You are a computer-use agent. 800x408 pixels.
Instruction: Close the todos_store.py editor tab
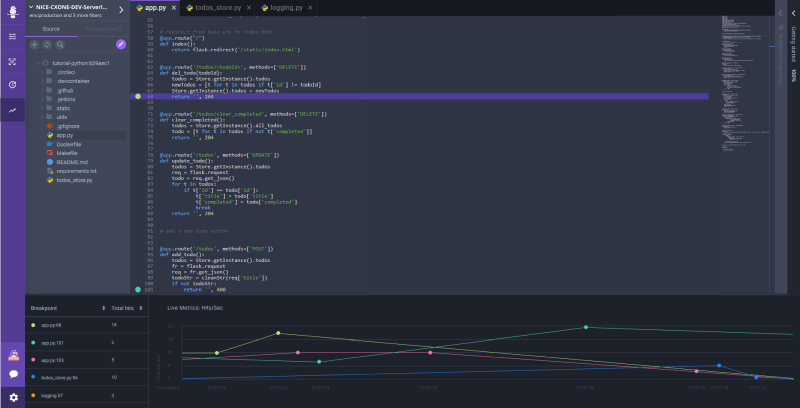tap(248, 8)
